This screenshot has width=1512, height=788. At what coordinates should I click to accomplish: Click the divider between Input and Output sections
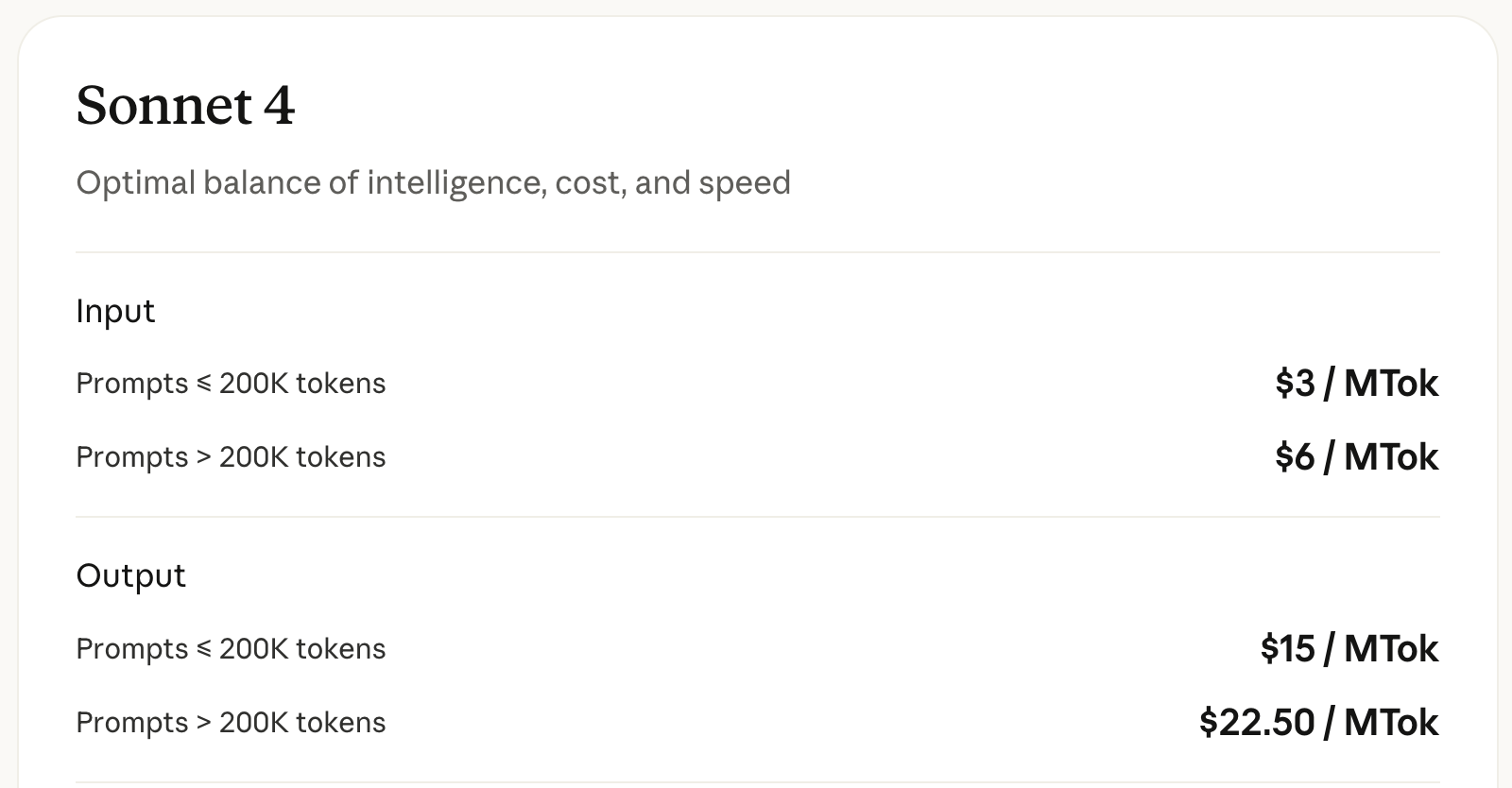756,517
